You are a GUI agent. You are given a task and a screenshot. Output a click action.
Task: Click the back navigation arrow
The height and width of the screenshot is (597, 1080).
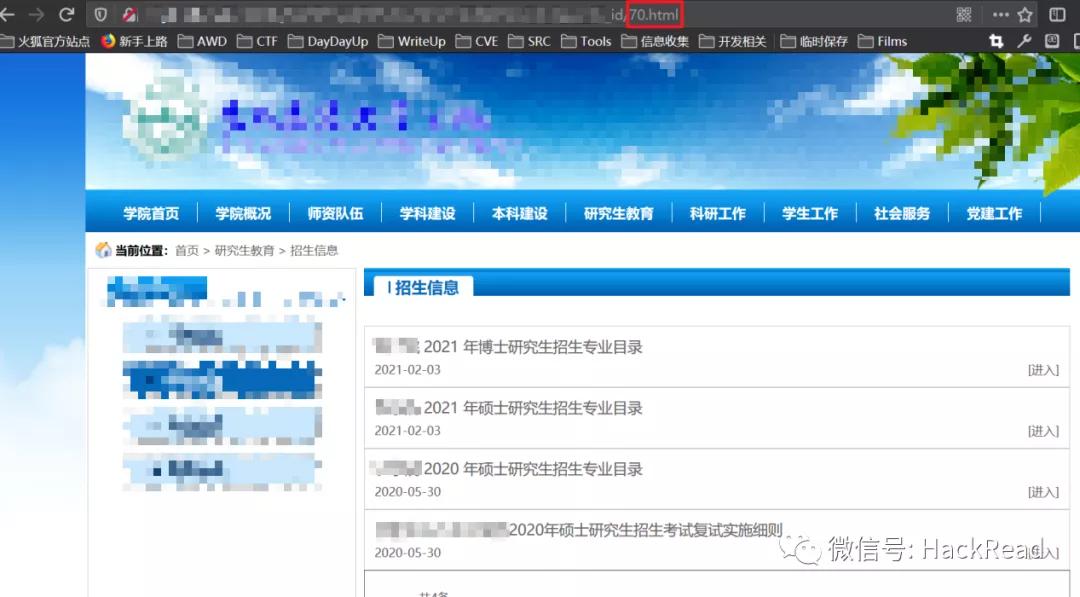click(x=7, y=14)
